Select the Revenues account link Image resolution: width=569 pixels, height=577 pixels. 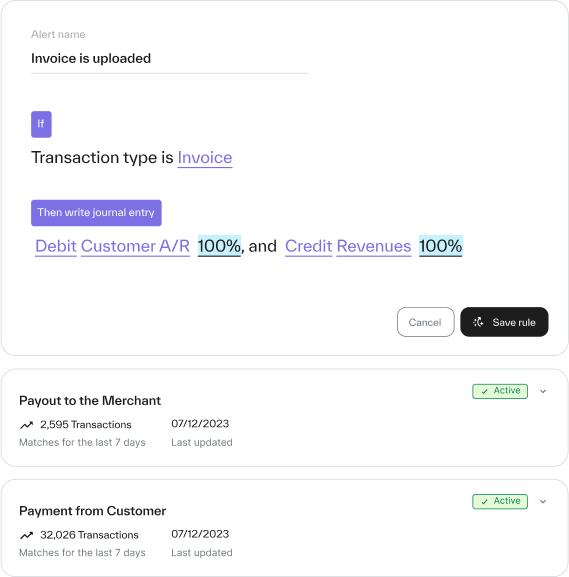(x=374, y=246)
